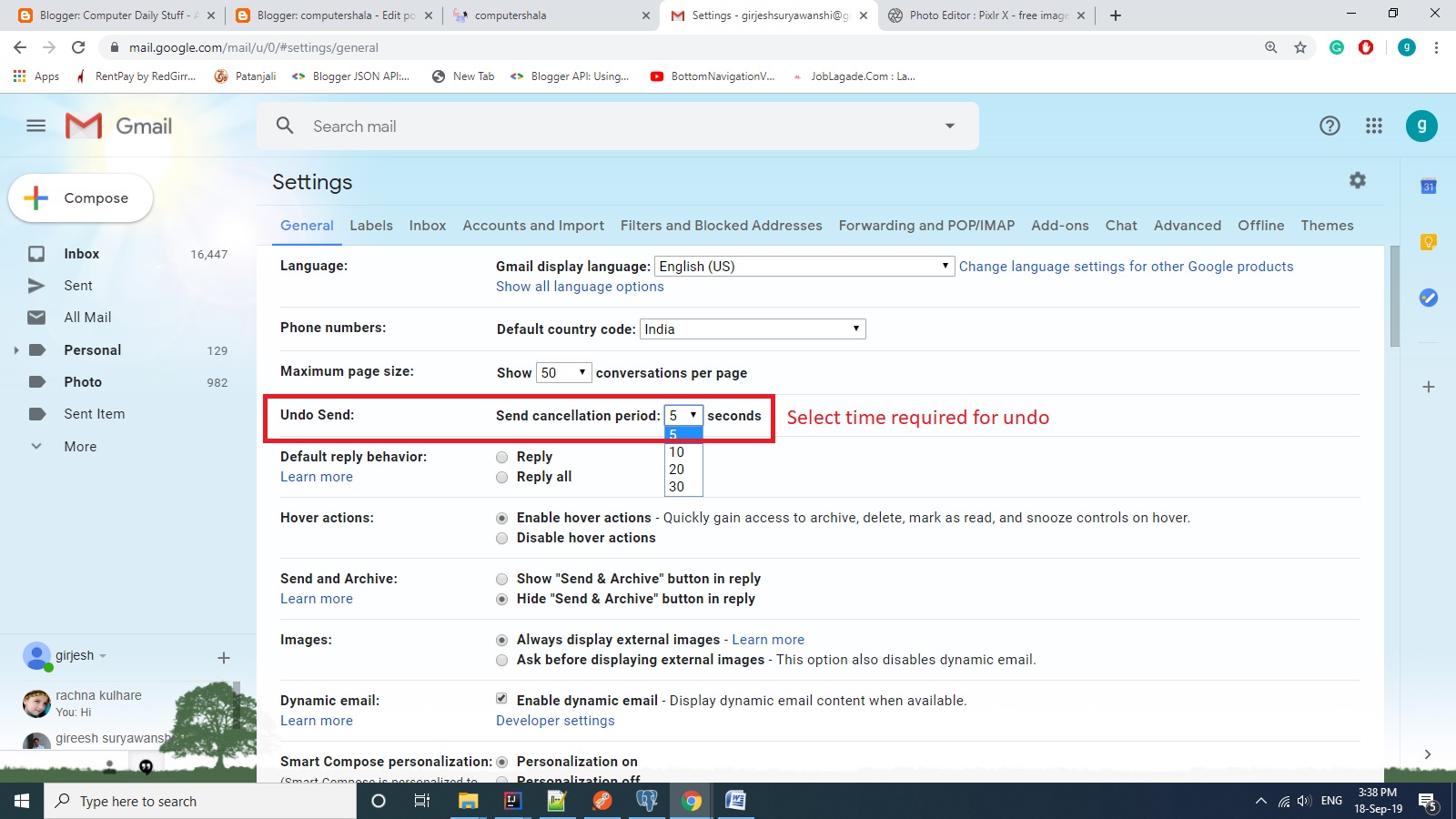The image size is (1456, 819).
Task: Click the settings page scrollbar
Action: point(1394,296)
